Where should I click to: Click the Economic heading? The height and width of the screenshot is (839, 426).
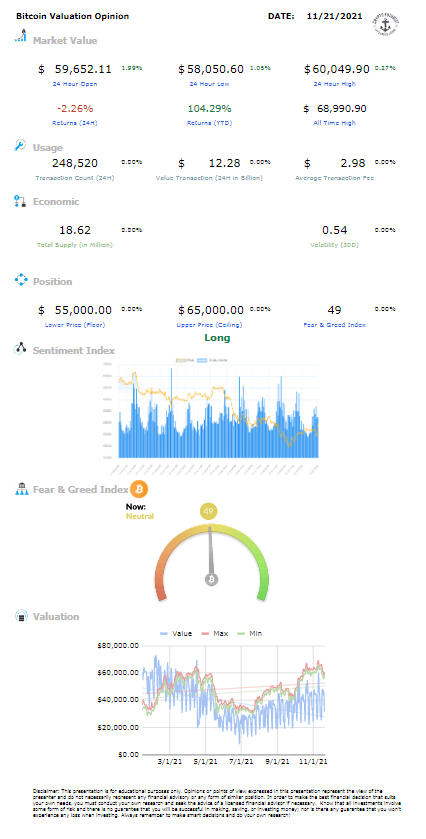[56, 202]
